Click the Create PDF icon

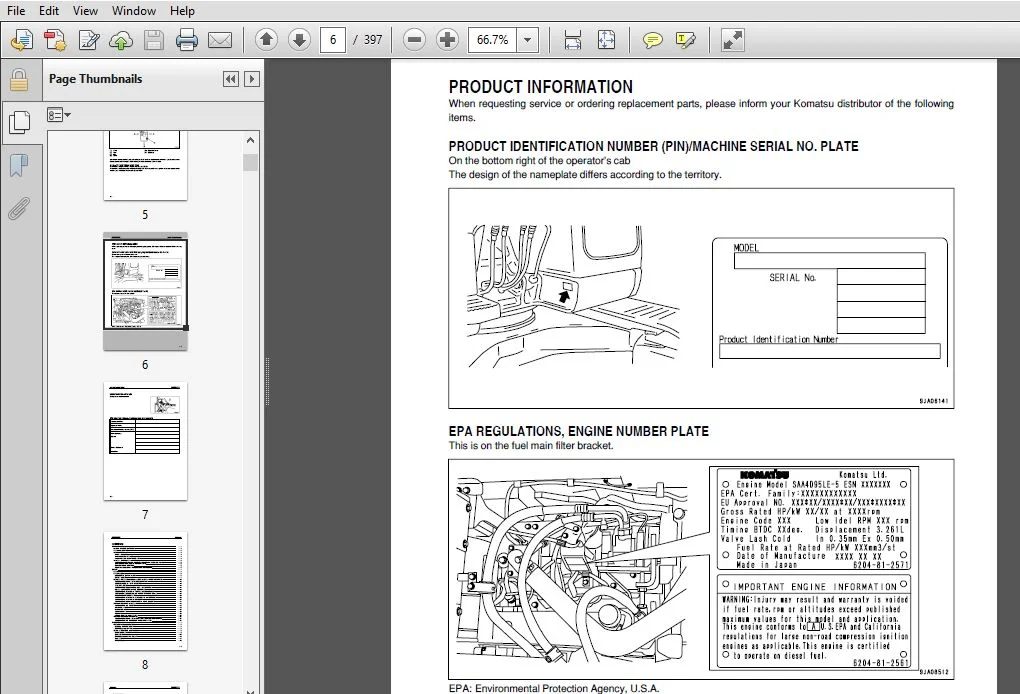click(55, 40)
